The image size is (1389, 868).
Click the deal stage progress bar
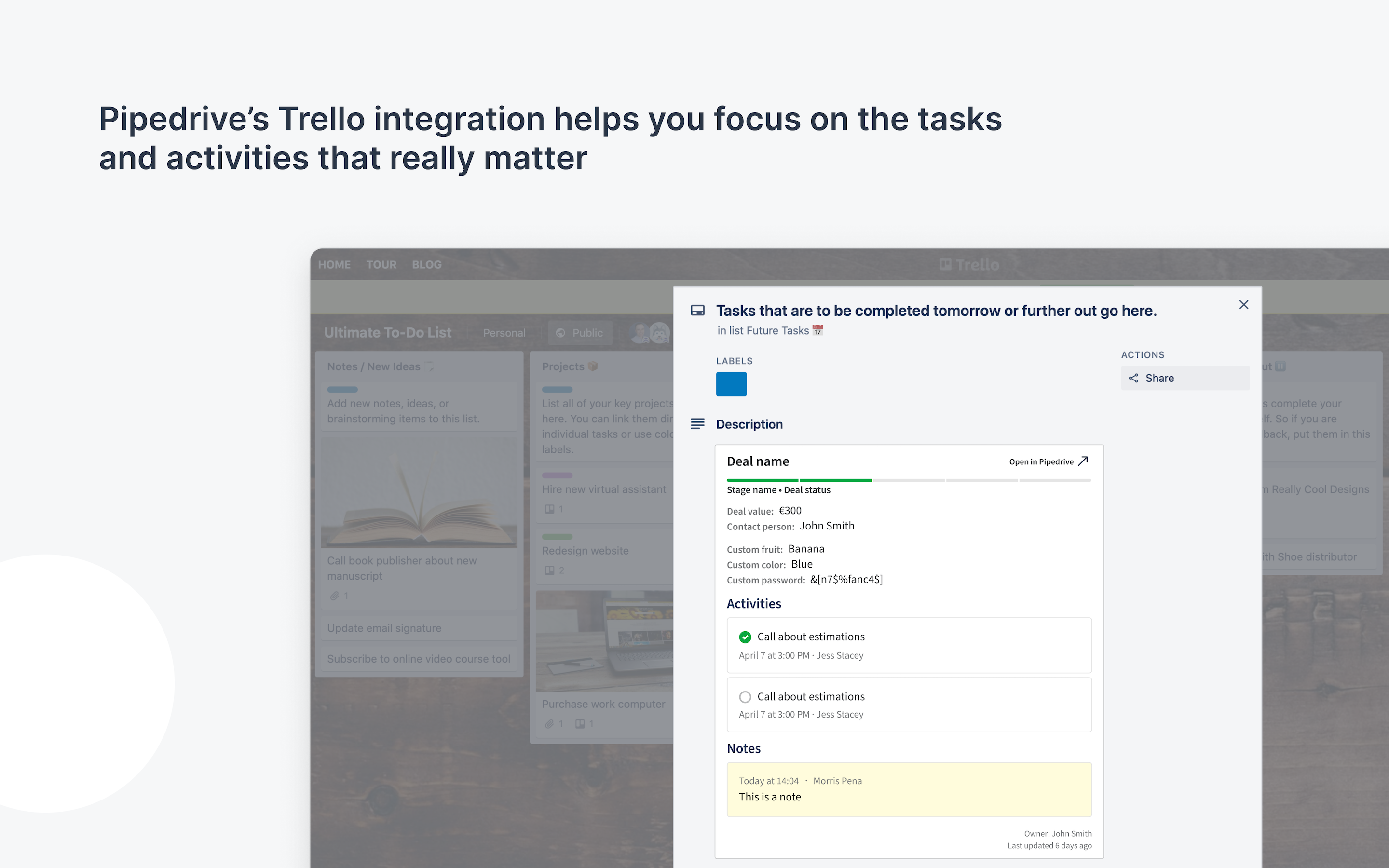point(909,480)
